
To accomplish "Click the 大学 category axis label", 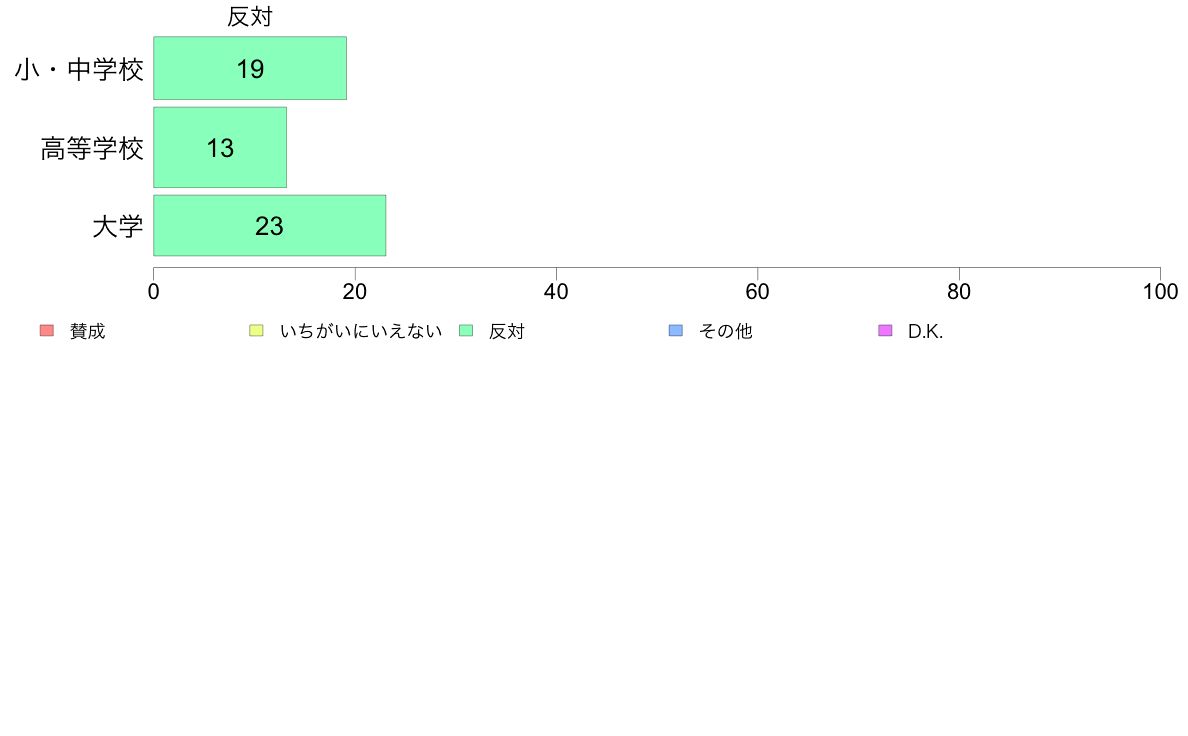I will point(117,227).
